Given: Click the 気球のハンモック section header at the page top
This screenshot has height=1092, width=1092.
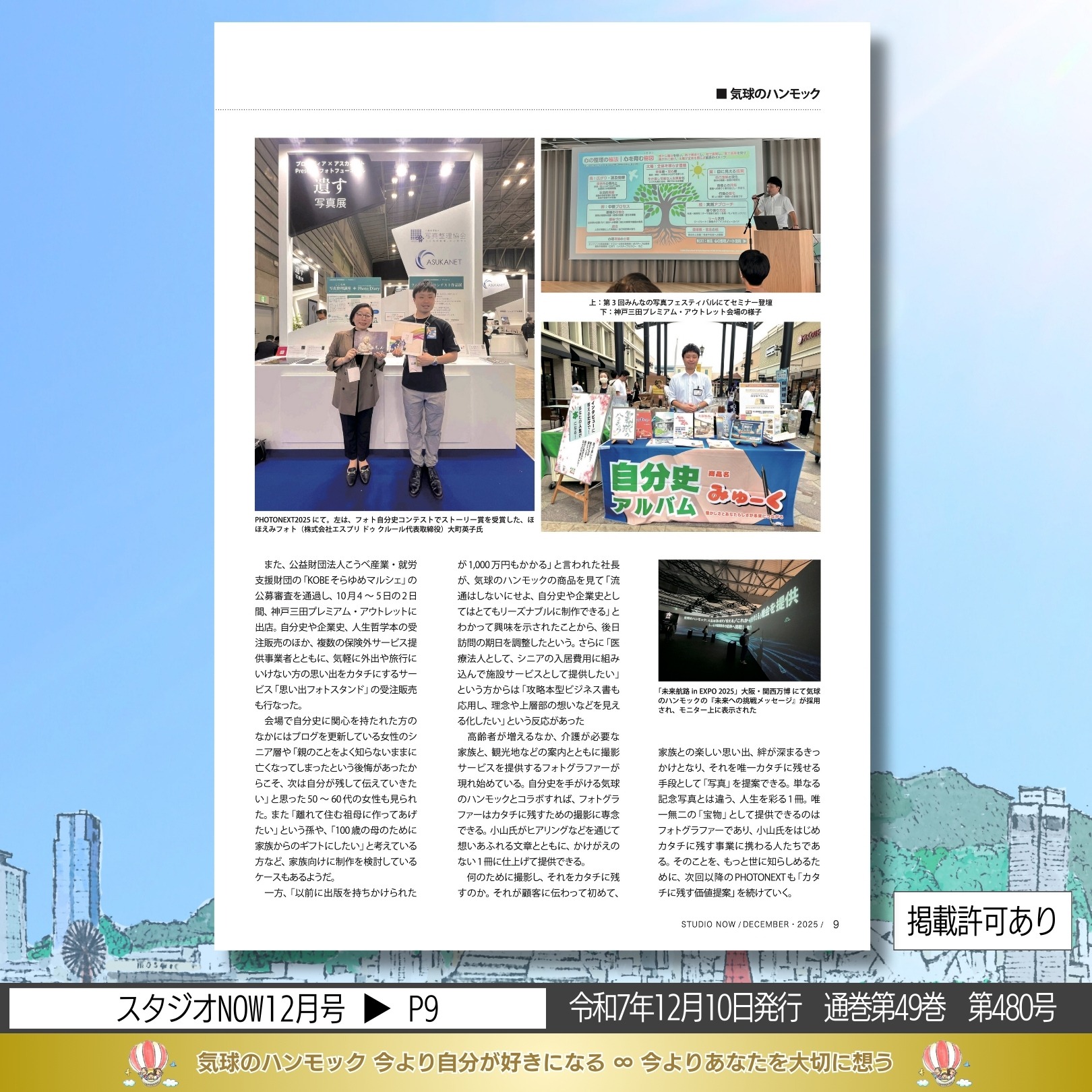Looking at the screenshot, I should pos(768,94).
